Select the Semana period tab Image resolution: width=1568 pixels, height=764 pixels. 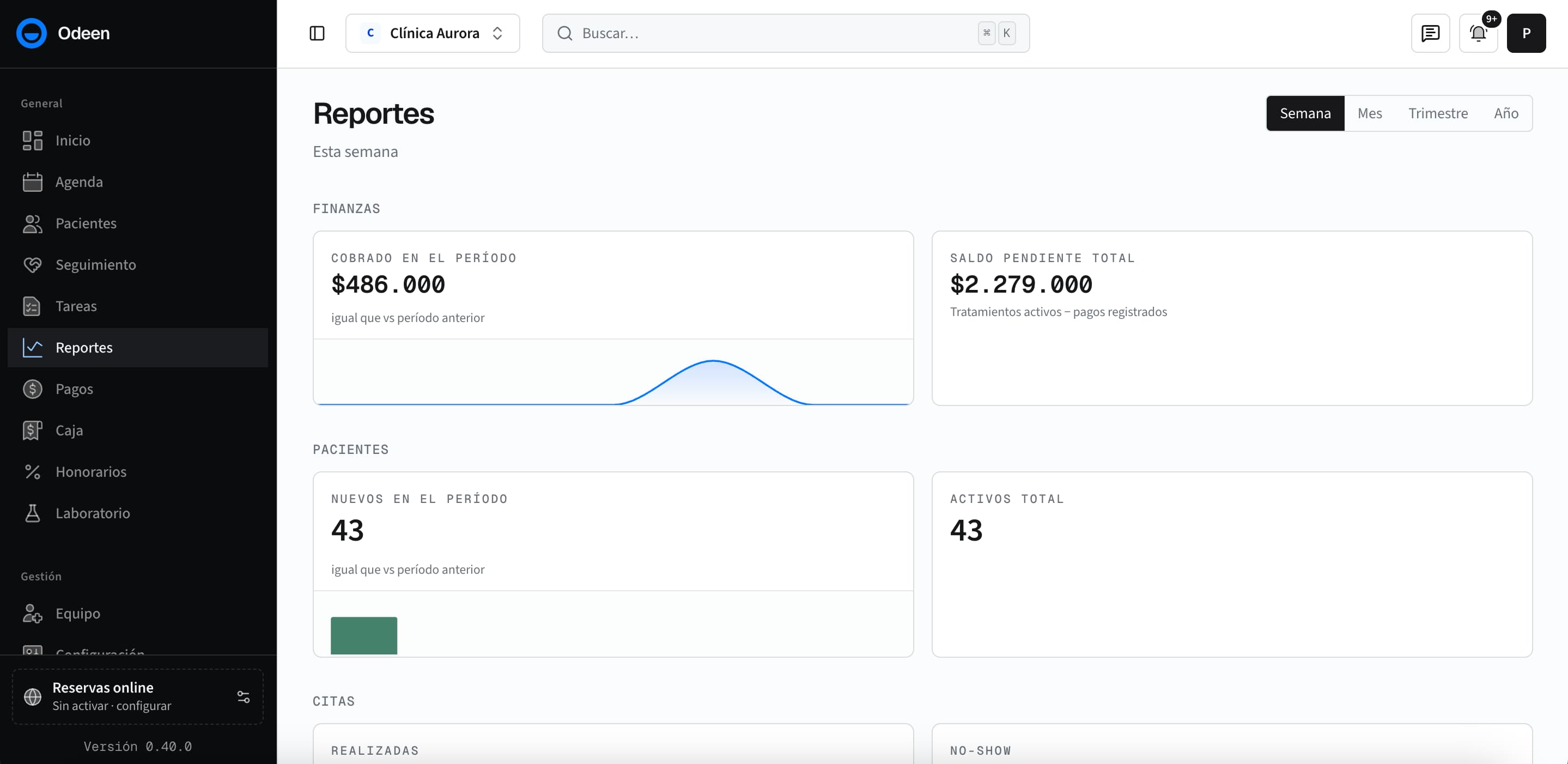[1305, 113]
